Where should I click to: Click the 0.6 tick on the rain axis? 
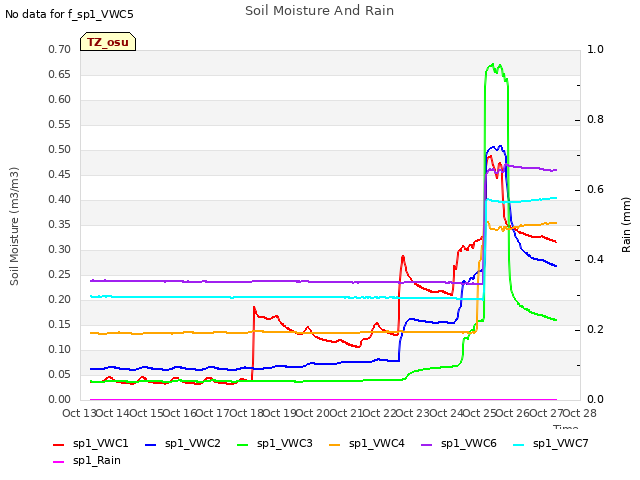click(x=595, y=190)
